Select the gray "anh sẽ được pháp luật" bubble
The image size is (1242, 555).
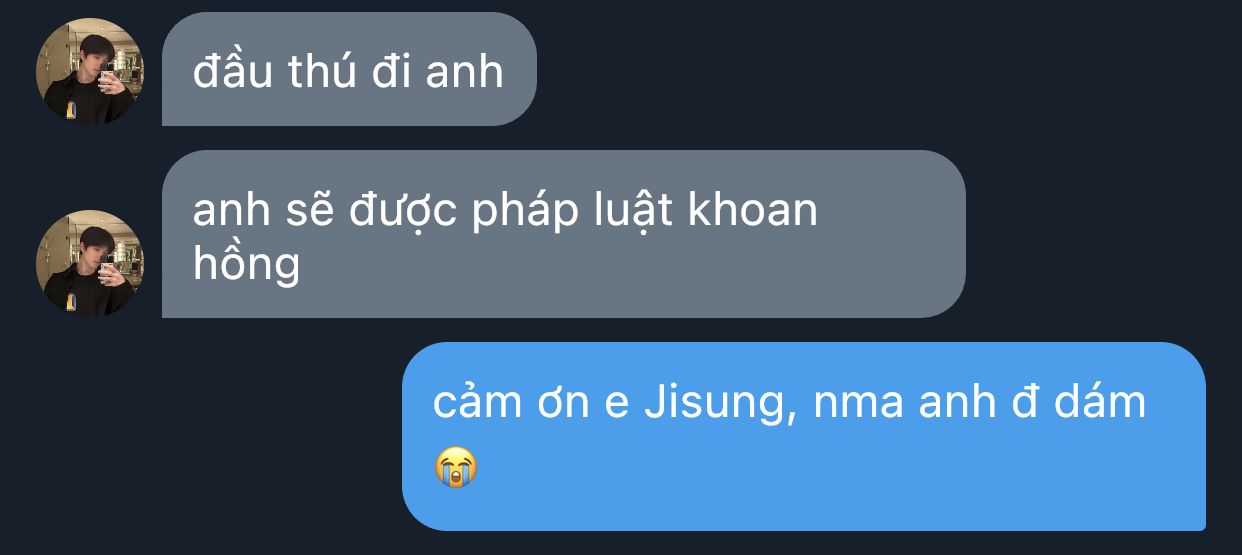coord(563,234)
